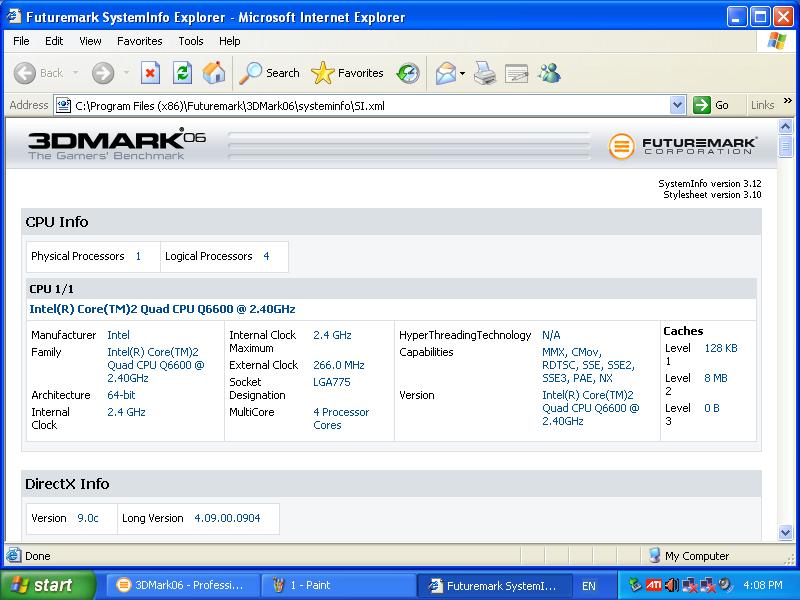Click DirectX Version value 9.0c
The image size is (800, 600).
click(x=88, y=518)
